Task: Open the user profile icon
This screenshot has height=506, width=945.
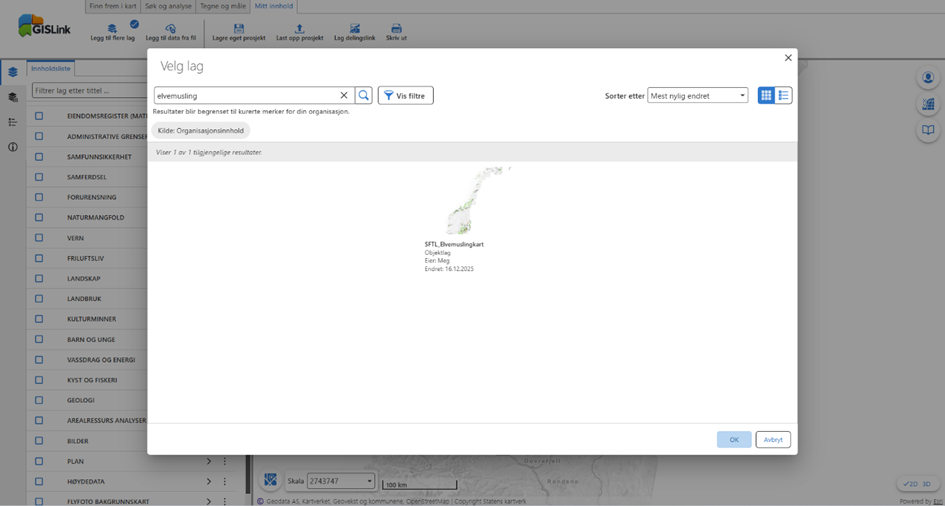Action: pos(928,78)
